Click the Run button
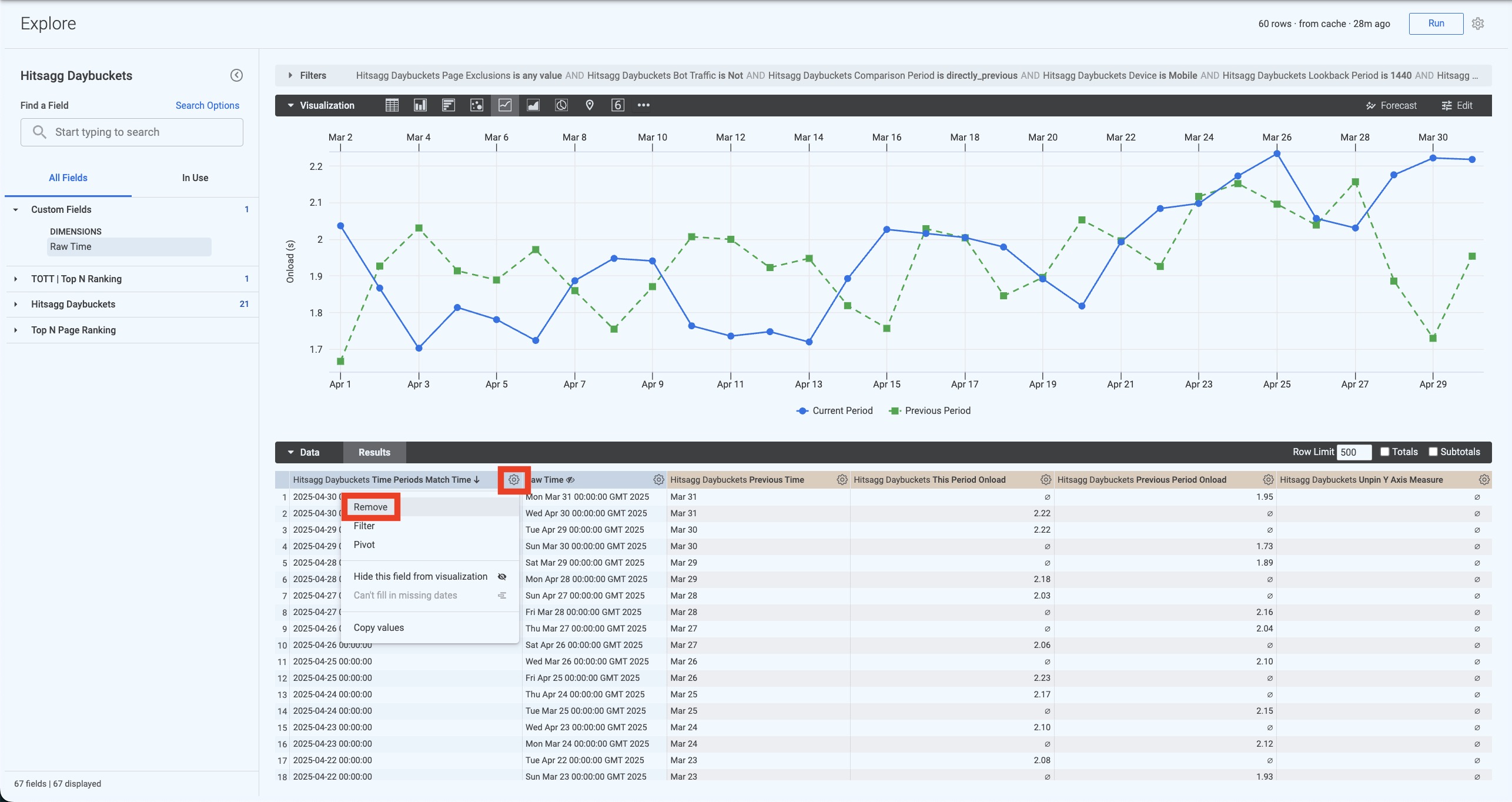 [1436, 24]
